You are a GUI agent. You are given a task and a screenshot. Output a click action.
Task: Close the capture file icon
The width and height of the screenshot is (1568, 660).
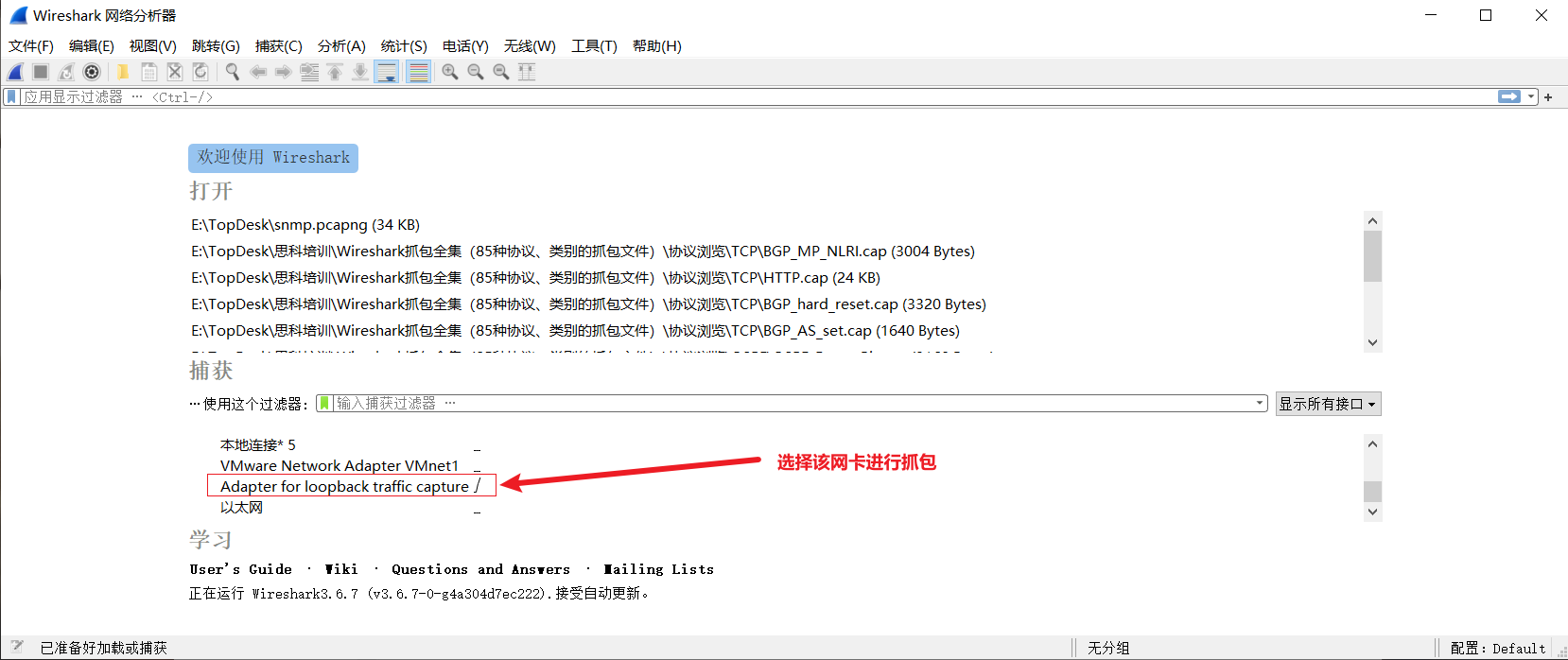click(175, 72)
